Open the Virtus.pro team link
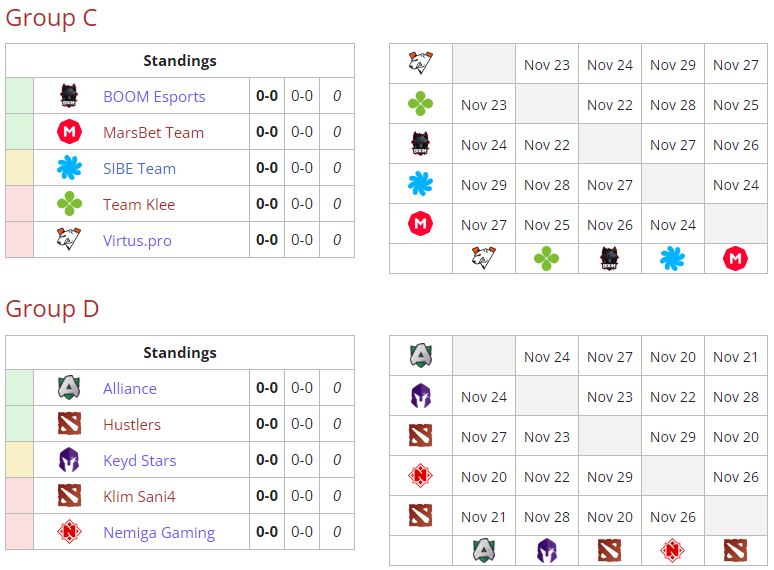The image size is (774, 570). 137,241
